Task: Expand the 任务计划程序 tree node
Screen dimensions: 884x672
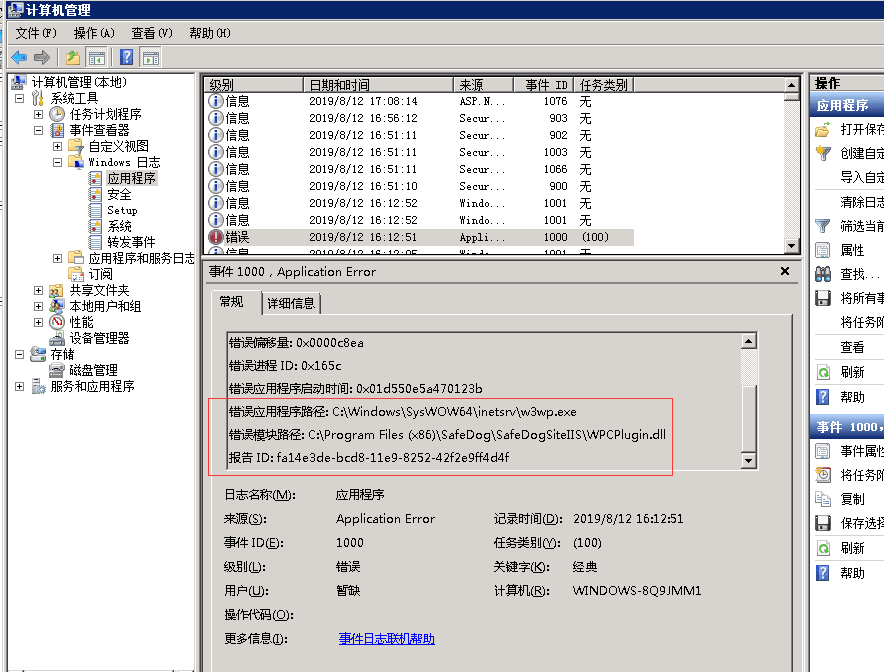Action: pos(39,114)
